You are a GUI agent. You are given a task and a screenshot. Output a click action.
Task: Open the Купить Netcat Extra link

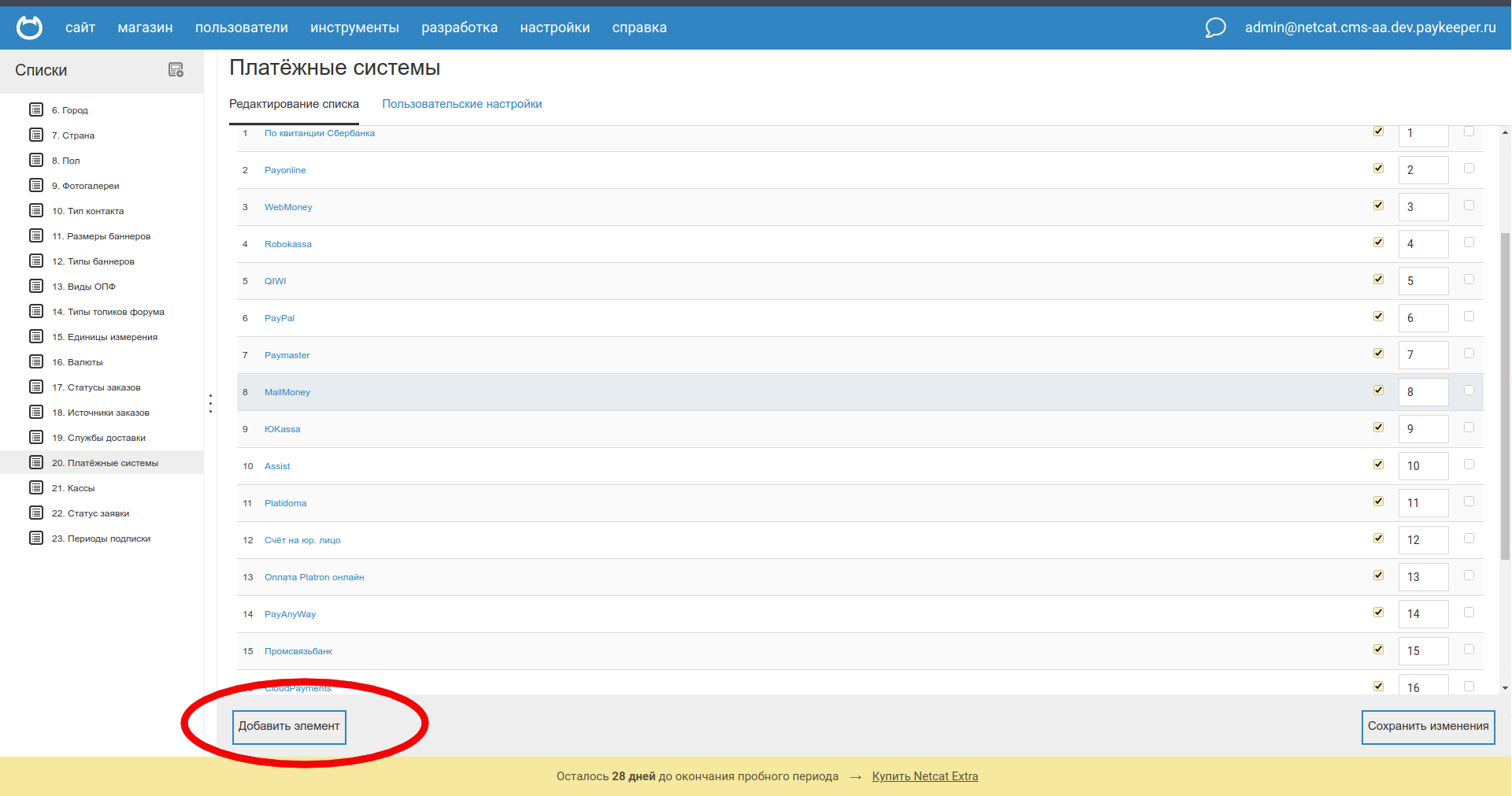click(x=925, y=776)
